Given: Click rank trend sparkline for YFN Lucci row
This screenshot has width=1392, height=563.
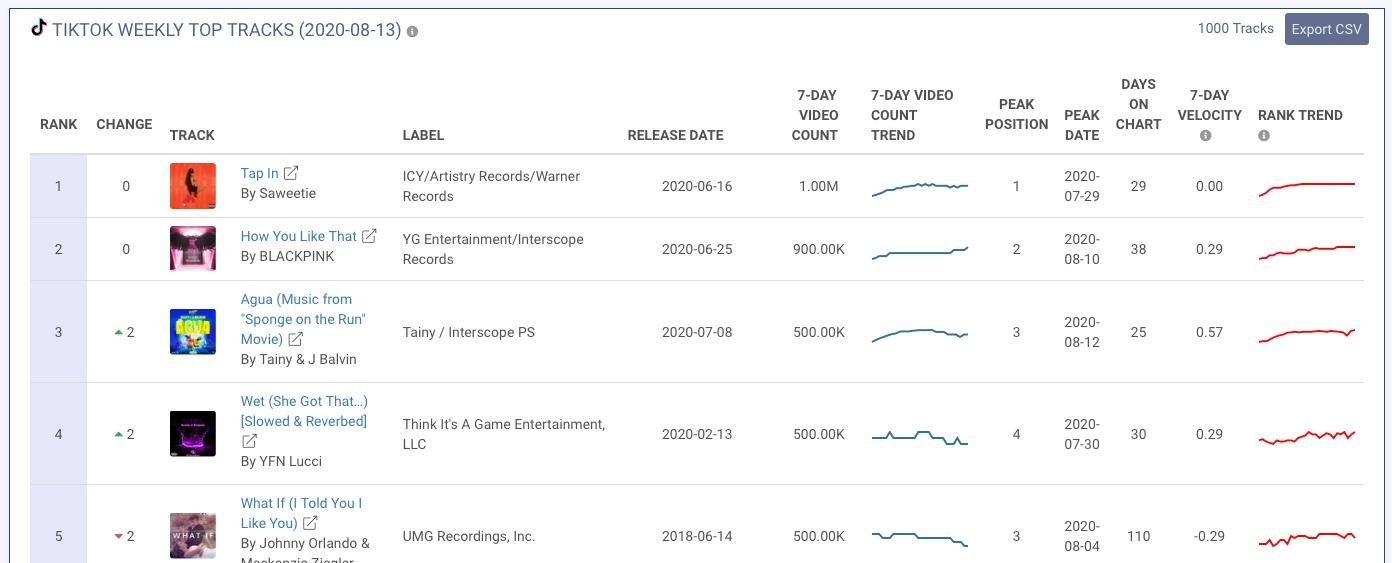Looking at the screenshot, I should (x=1307, y=436).
